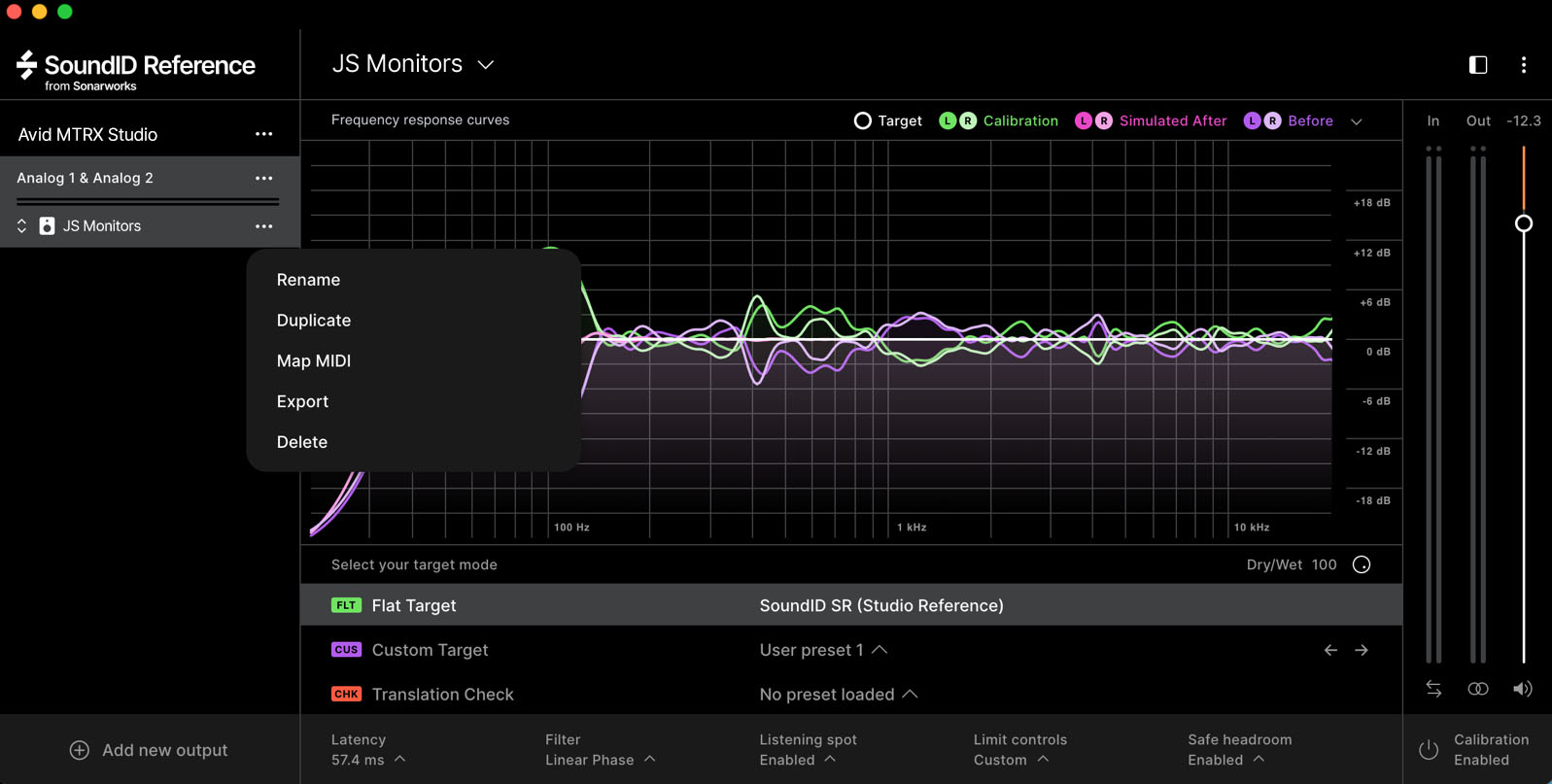Click Add new output
Screen dimensions: 1552x784
coord(149,750)
